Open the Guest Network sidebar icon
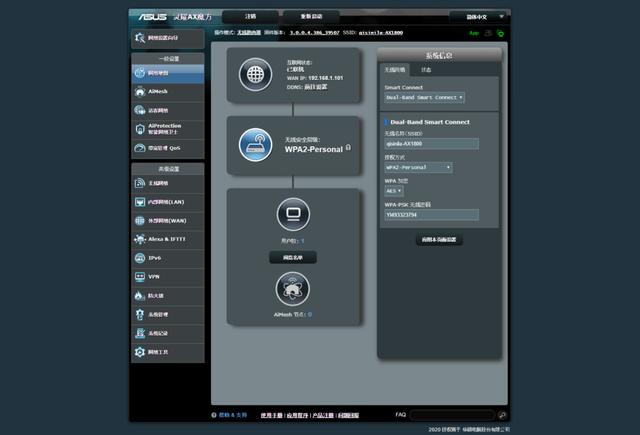This screenshot has height=435, width=640. [140, 110]
